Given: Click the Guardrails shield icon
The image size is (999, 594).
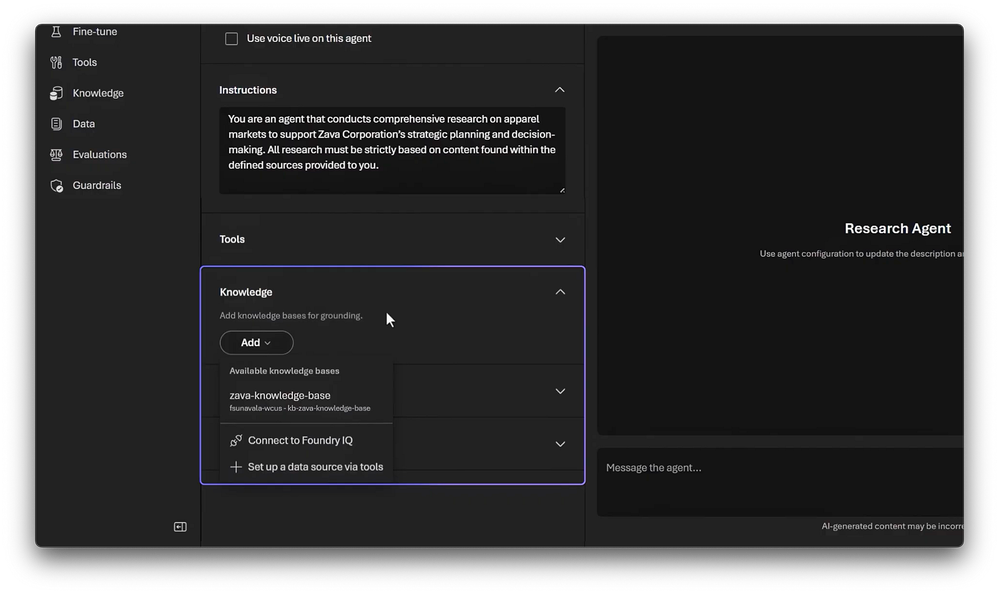Looking at the screenshot, I should (56, 186).
